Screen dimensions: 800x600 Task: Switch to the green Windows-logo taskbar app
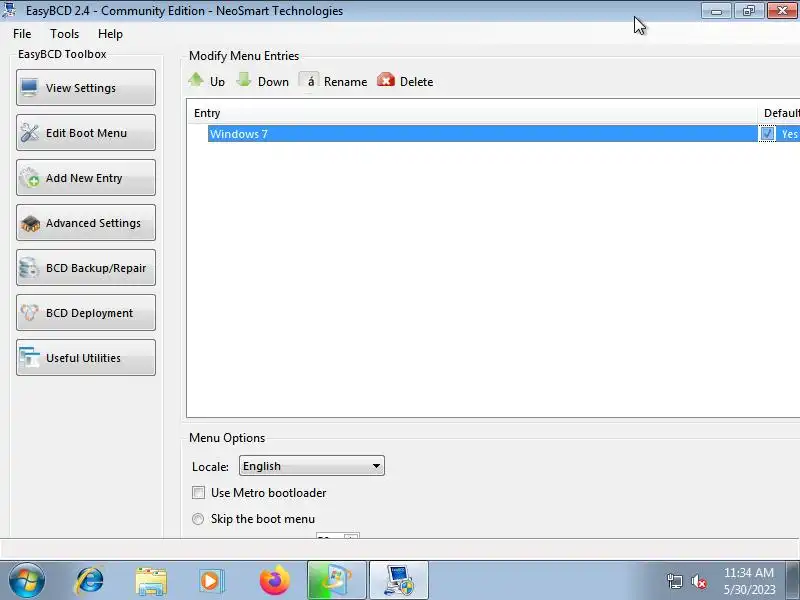[x=337, y=581]
